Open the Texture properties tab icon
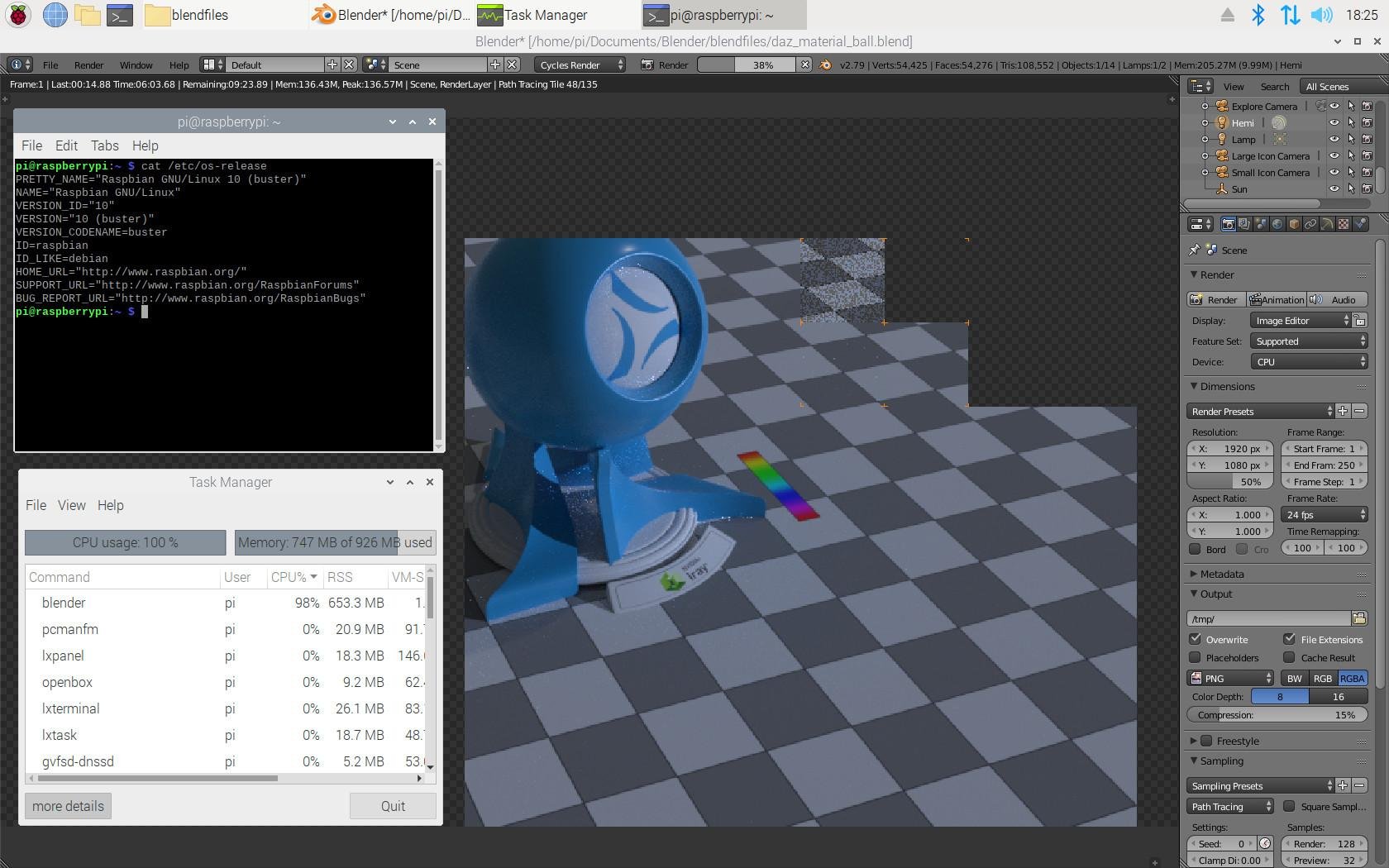 point(1344,224)
